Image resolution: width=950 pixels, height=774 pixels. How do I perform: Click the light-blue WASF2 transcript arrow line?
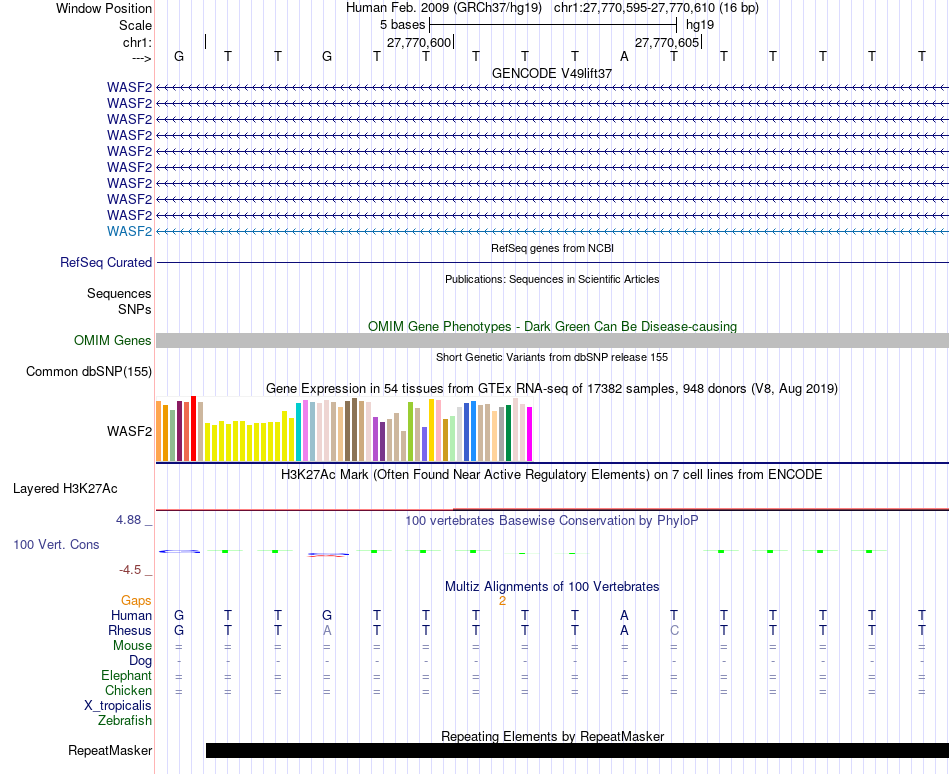553,231
